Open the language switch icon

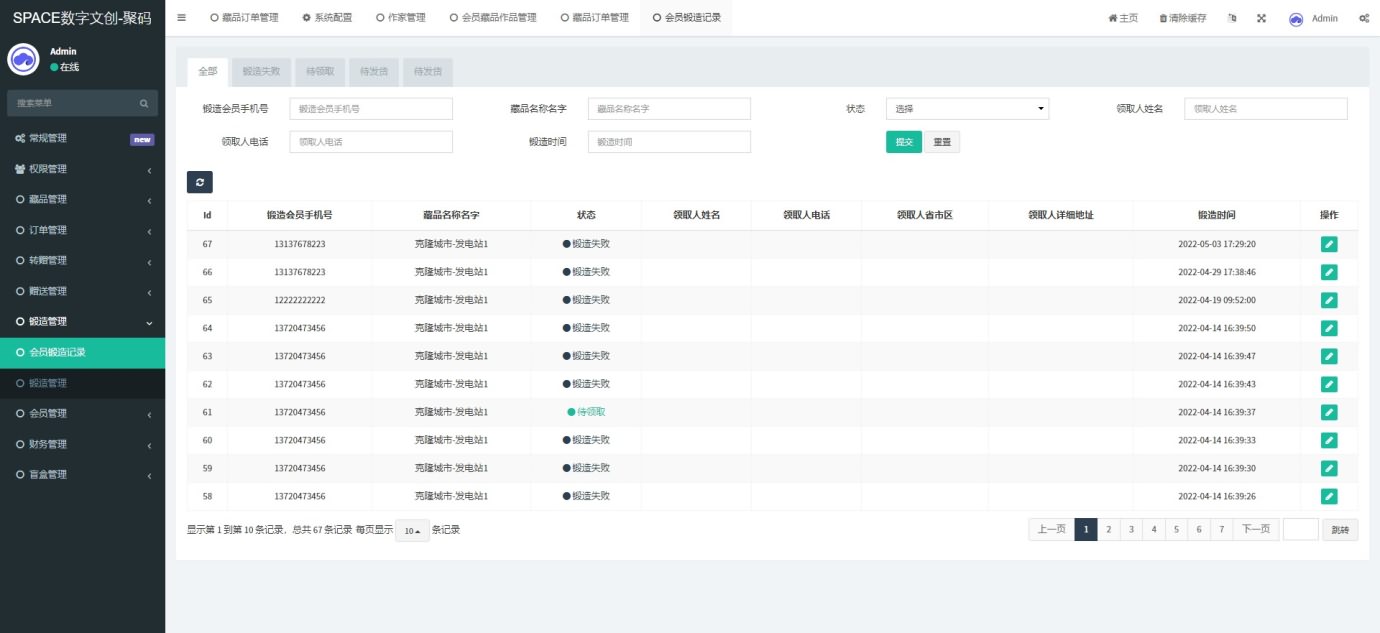pos(1232,18)
